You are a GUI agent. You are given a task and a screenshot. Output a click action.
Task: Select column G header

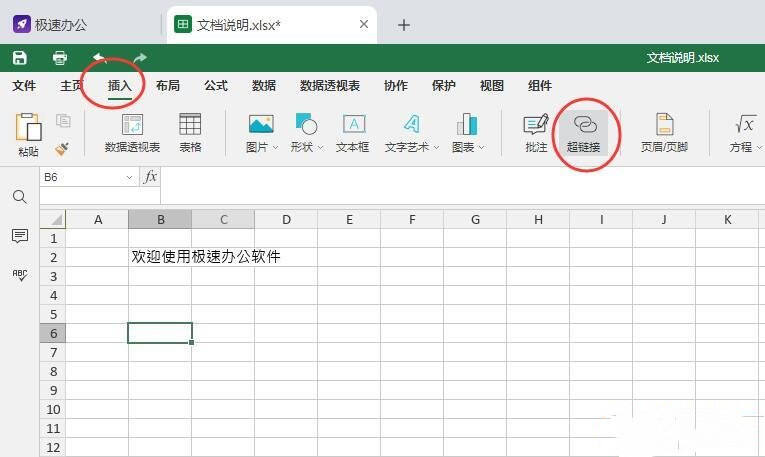tap(475, 219)
